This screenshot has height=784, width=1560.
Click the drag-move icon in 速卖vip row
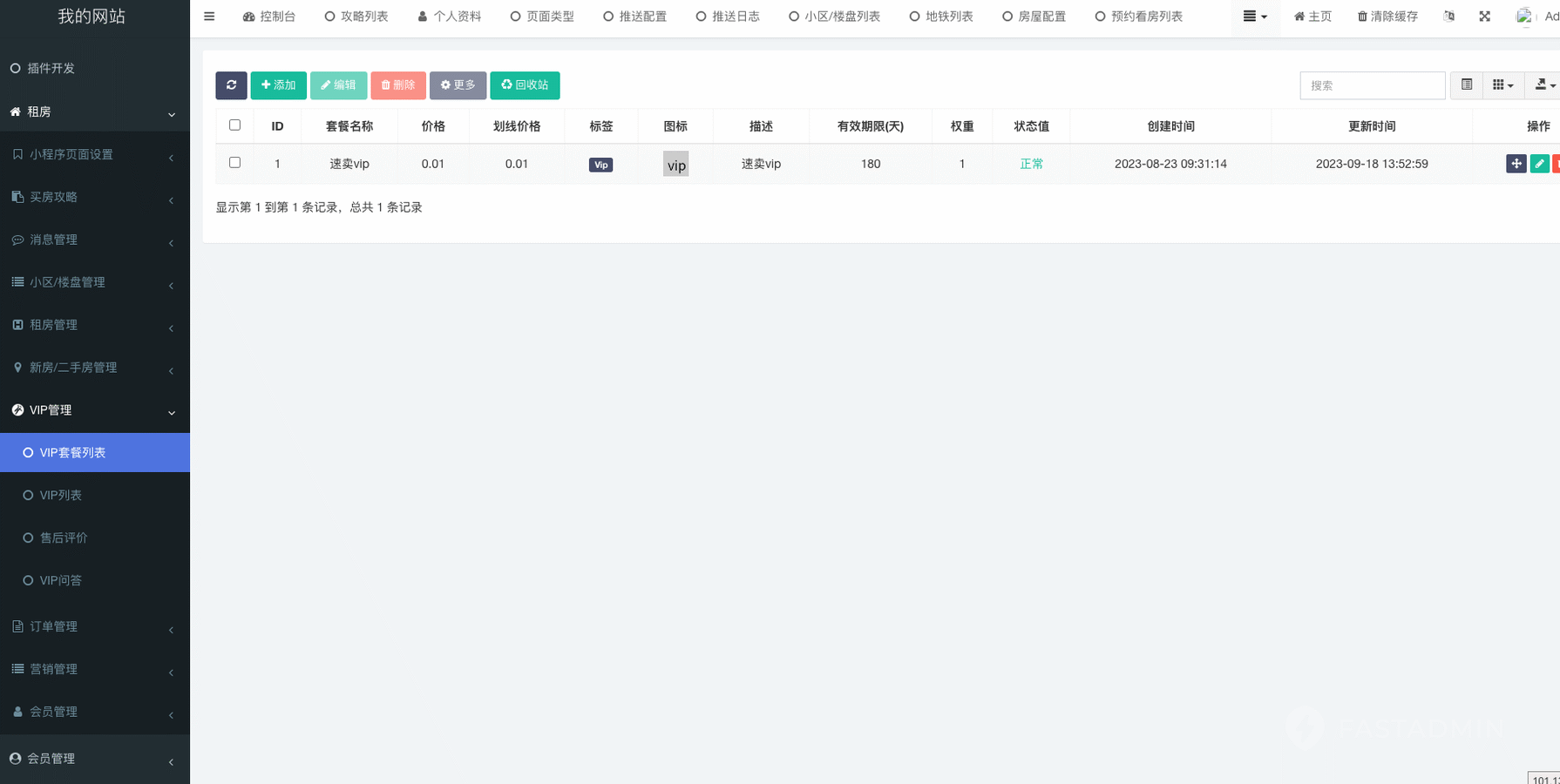(1516, 164)
